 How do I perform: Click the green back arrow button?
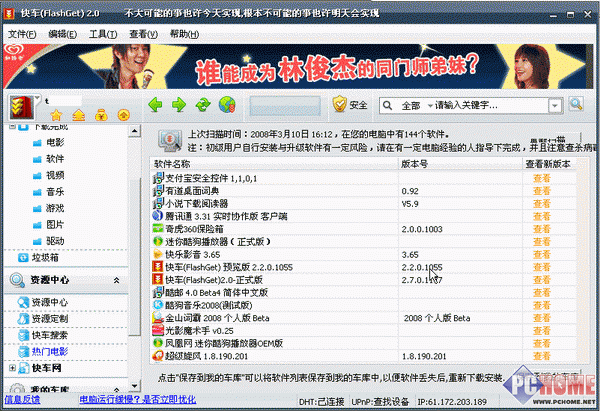[155, 104]
